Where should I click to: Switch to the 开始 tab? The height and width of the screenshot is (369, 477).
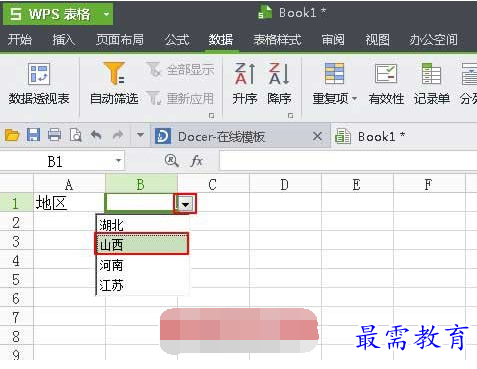tap(20, 40)
